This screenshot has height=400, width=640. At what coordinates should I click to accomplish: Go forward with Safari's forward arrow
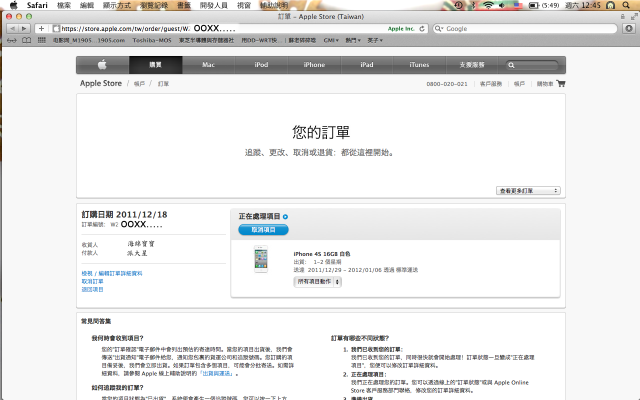[x=24, y=29]
